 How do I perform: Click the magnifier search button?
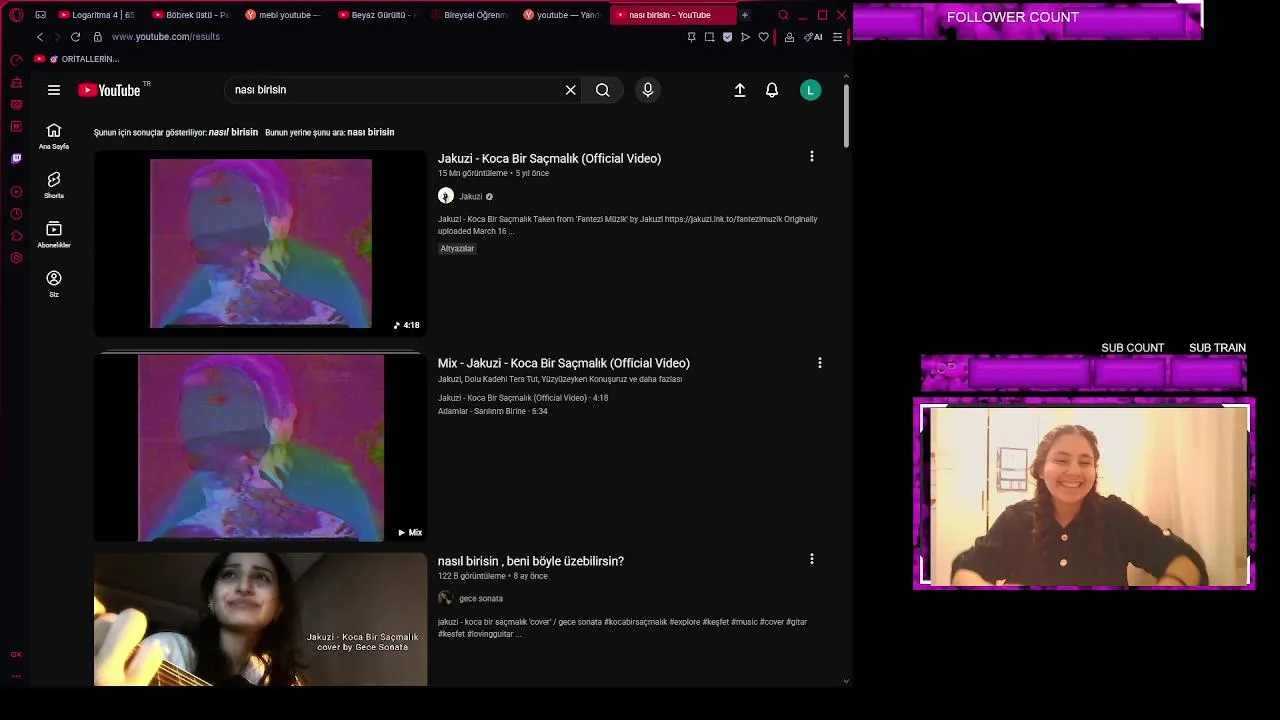coord(603,90)
